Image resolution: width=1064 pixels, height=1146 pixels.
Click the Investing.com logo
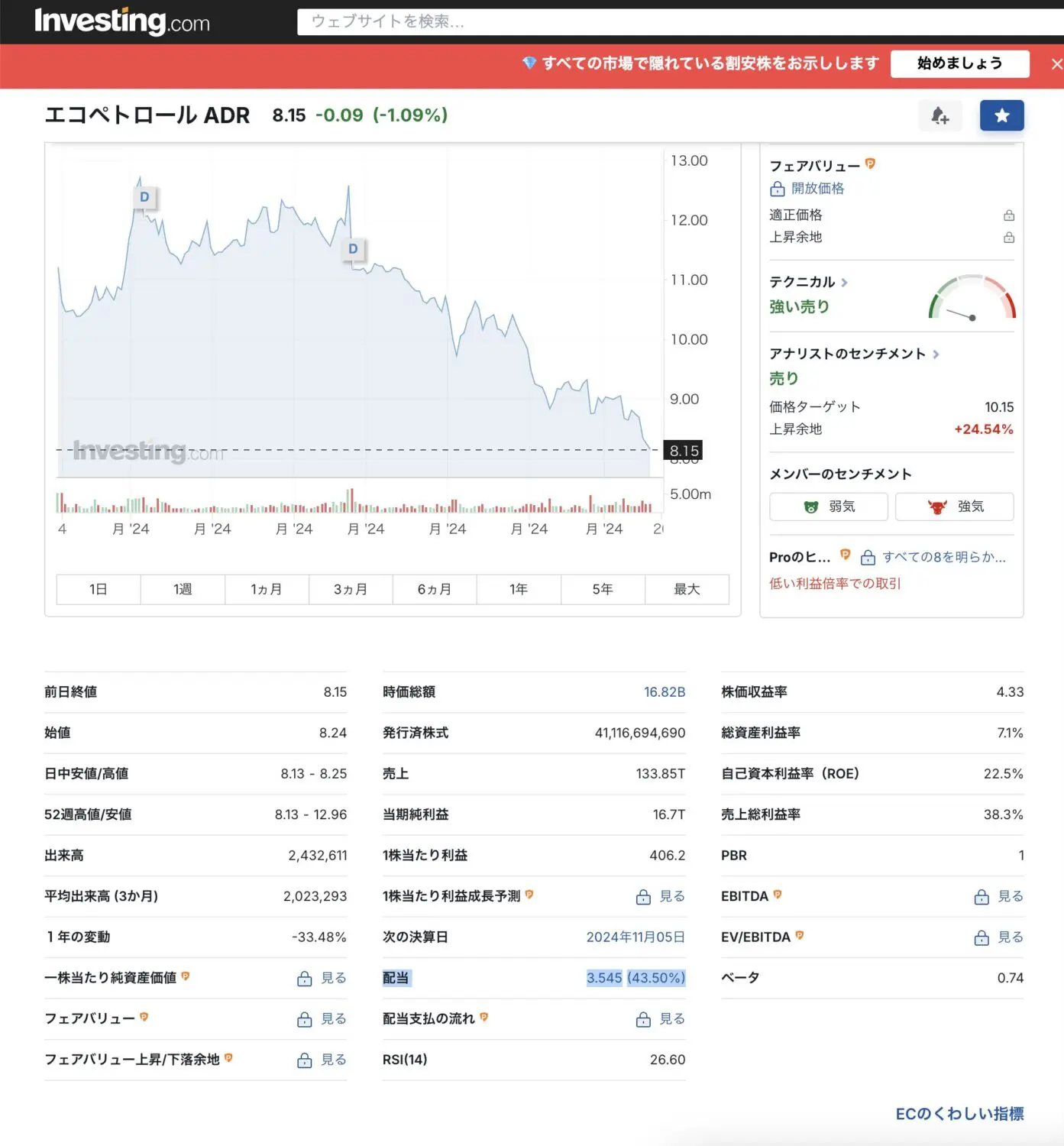122,21
